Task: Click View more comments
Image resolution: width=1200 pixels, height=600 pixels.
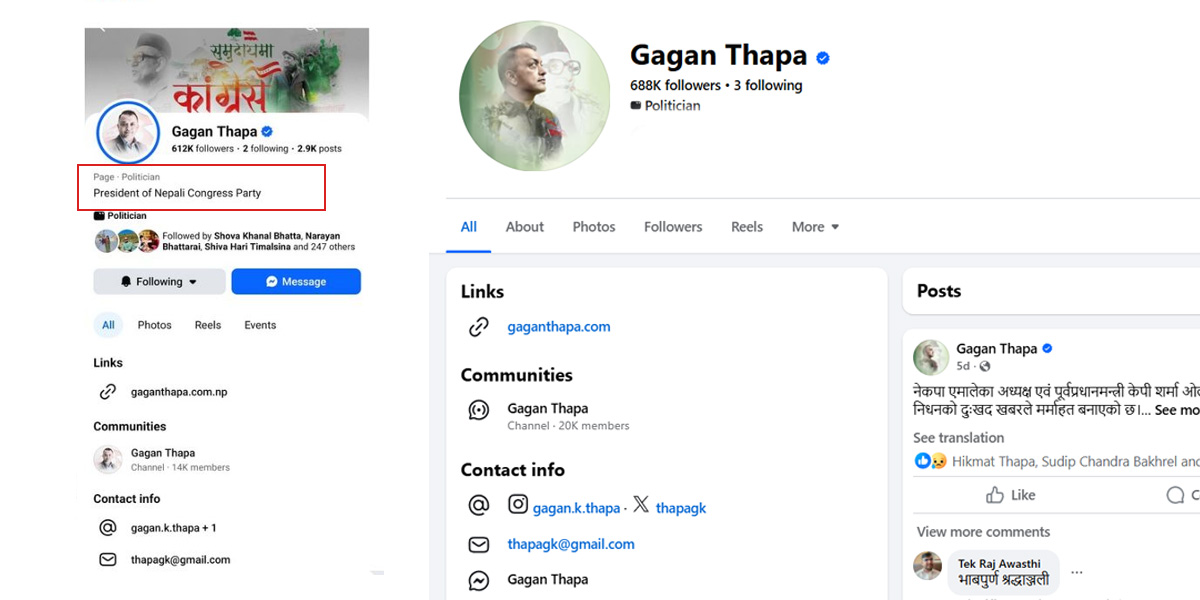Action: pos(983,532)
